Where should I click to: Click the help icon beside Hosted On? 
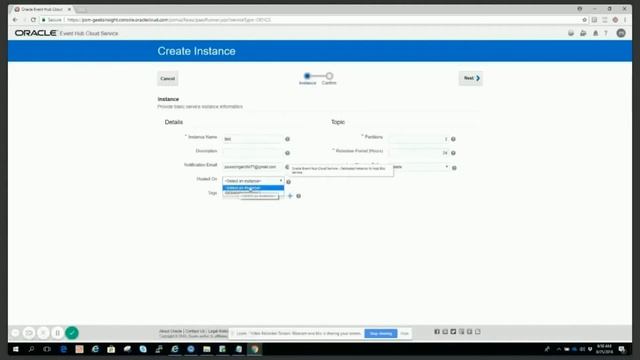point(289,182)
